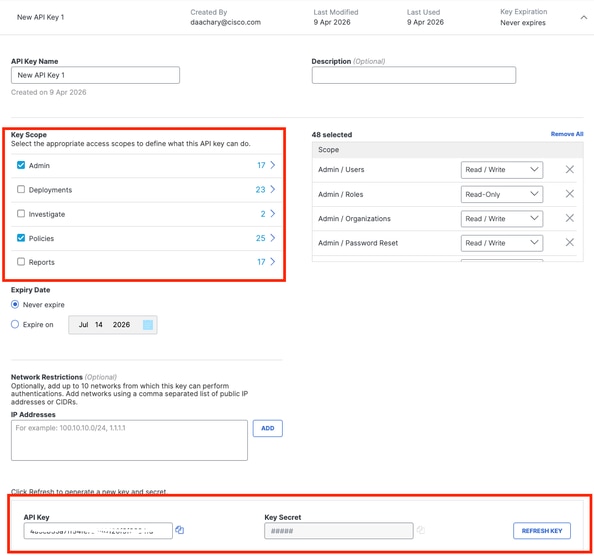Image resolution: width=594 pixels, height=556 pixels.
Task: Uncheck the Admin scope checkbox
Action: (21, 165)
